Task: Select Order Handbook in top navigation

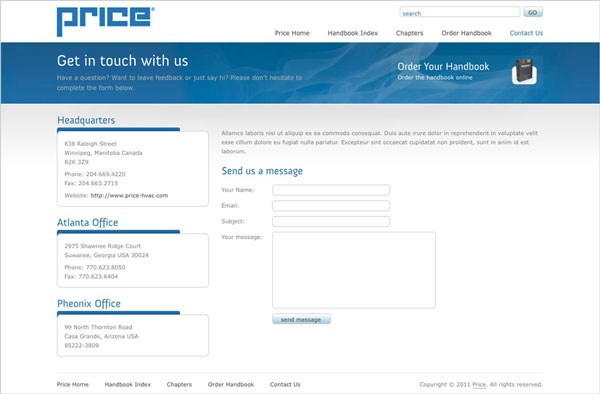Action: tap(466, 33)
